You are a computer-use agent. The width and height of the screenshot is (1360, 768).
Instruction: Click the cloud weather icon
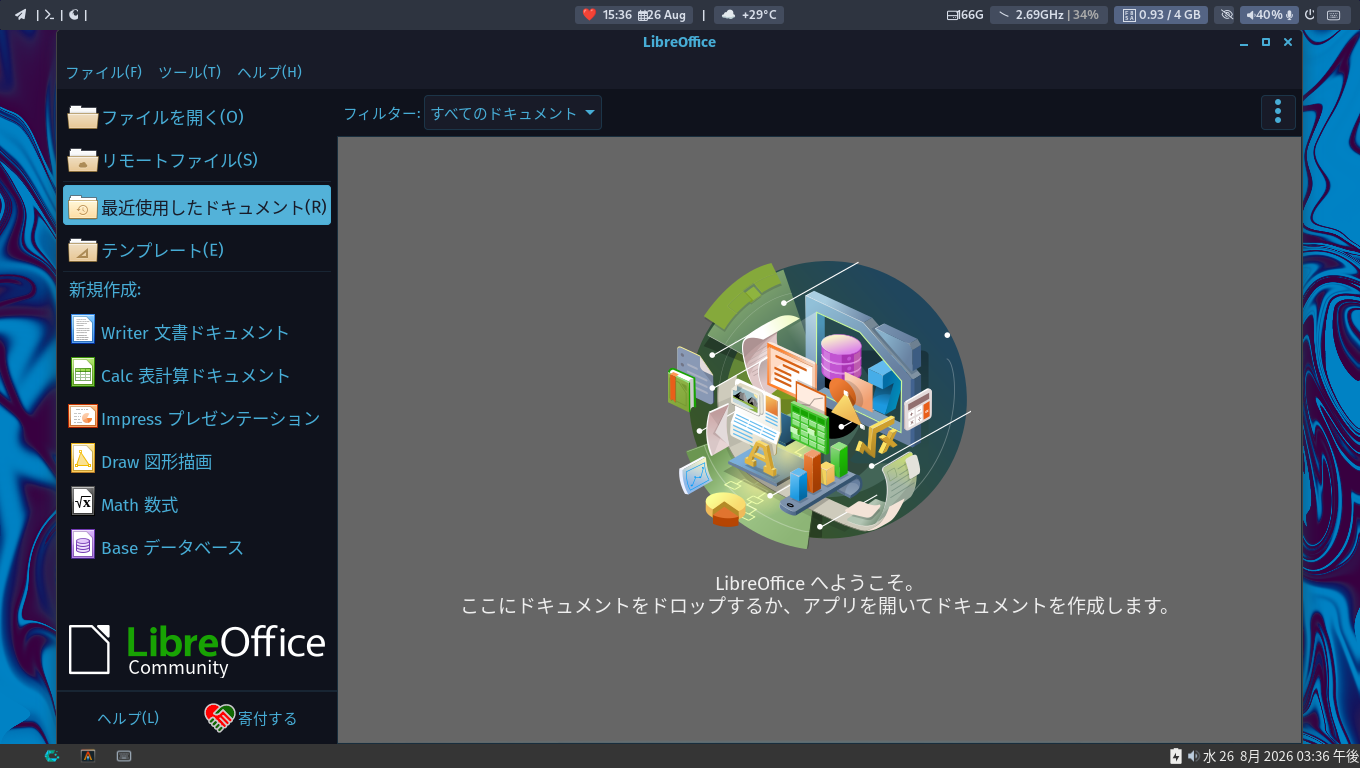pyautogui.click(x=728, y=15)
